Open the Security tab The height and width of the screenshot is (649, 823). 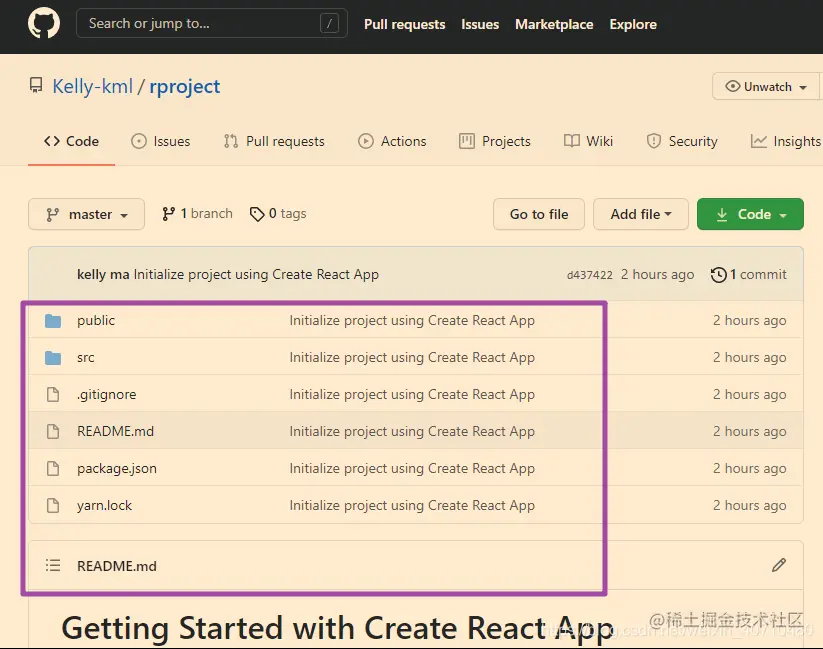682,141
